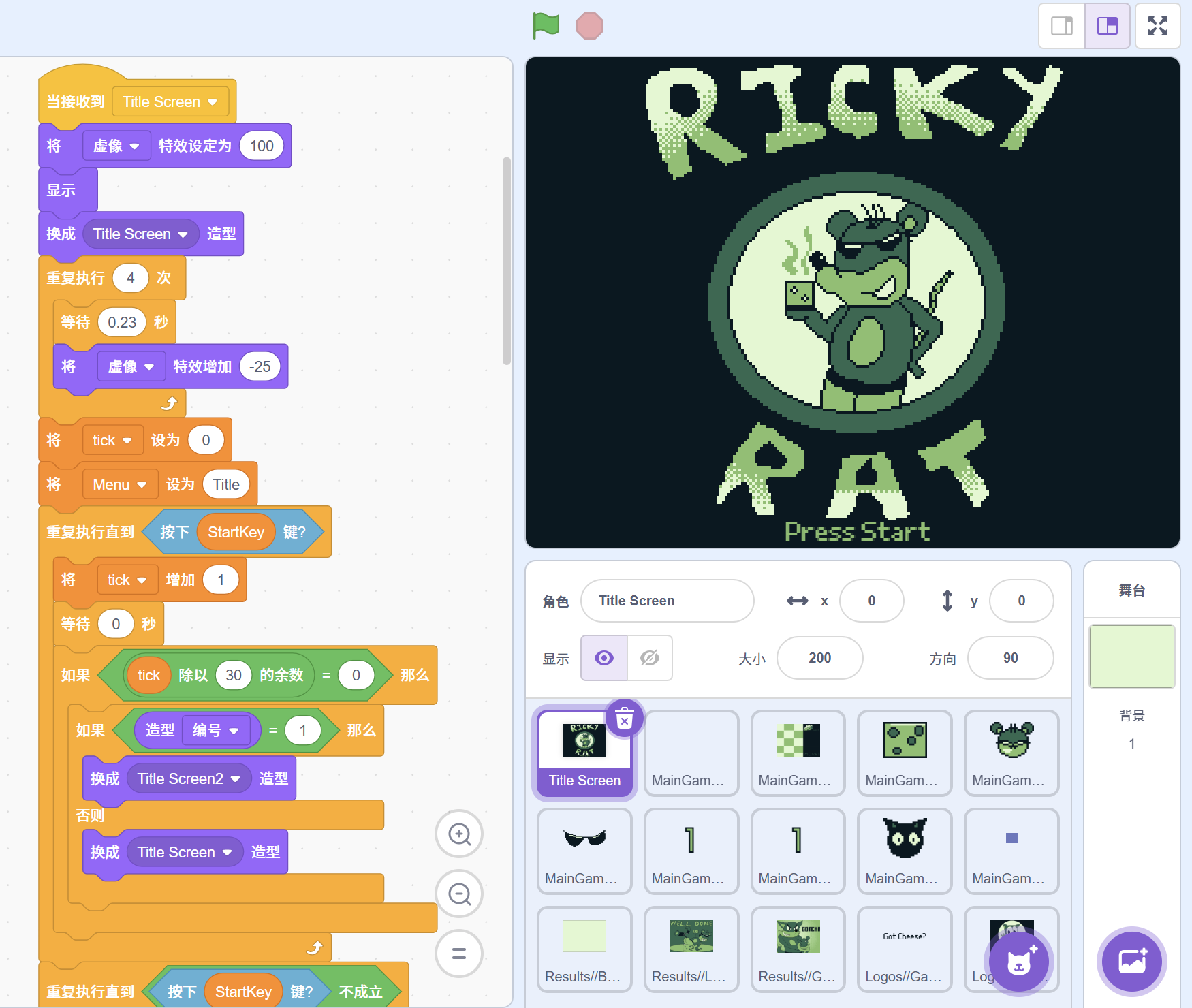Open the choose a backdrop button
The width and height of the screenshot is (1192, 1008).
click(1132, 962)
